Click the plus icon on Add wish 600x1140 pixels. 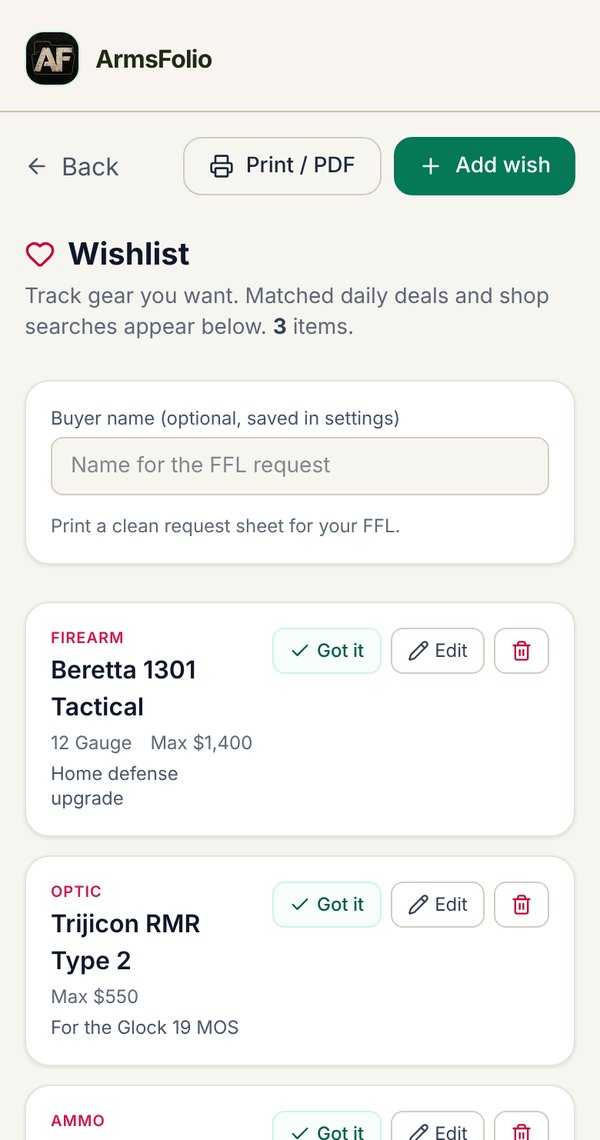coord(431,166)
